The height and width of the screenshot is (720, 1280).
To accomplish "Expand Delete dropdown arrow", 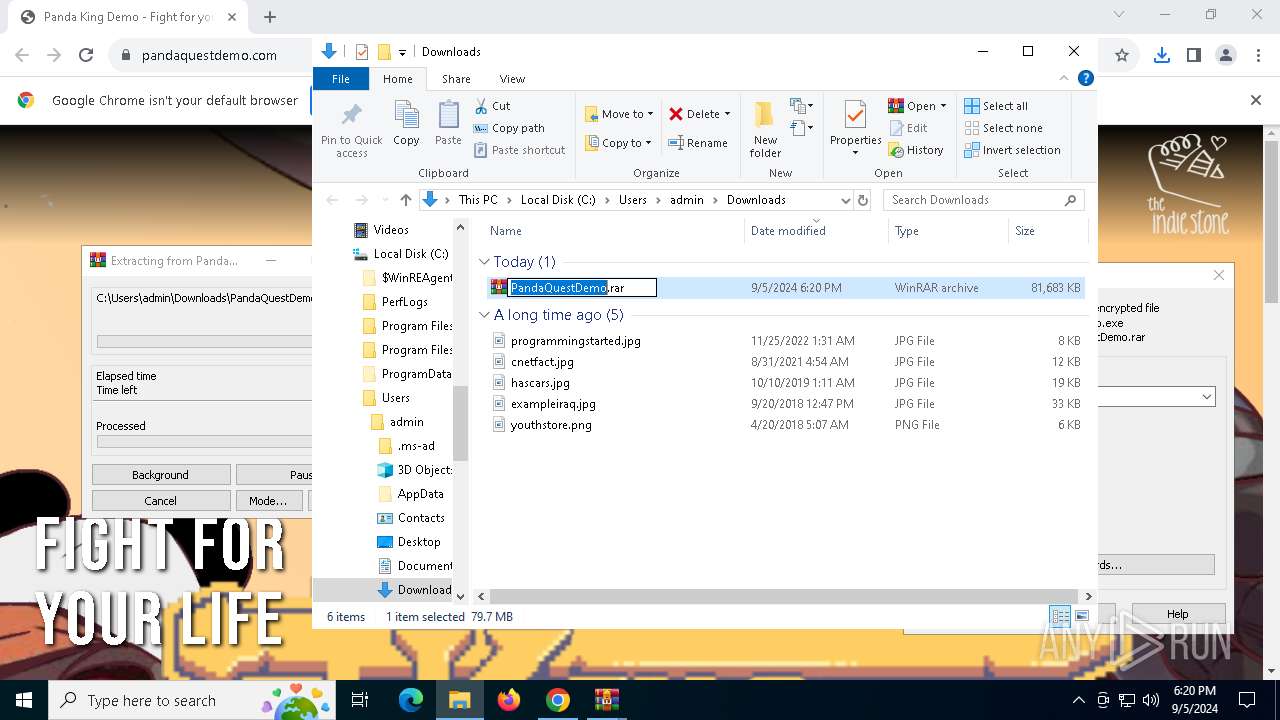I will [727, 114].
